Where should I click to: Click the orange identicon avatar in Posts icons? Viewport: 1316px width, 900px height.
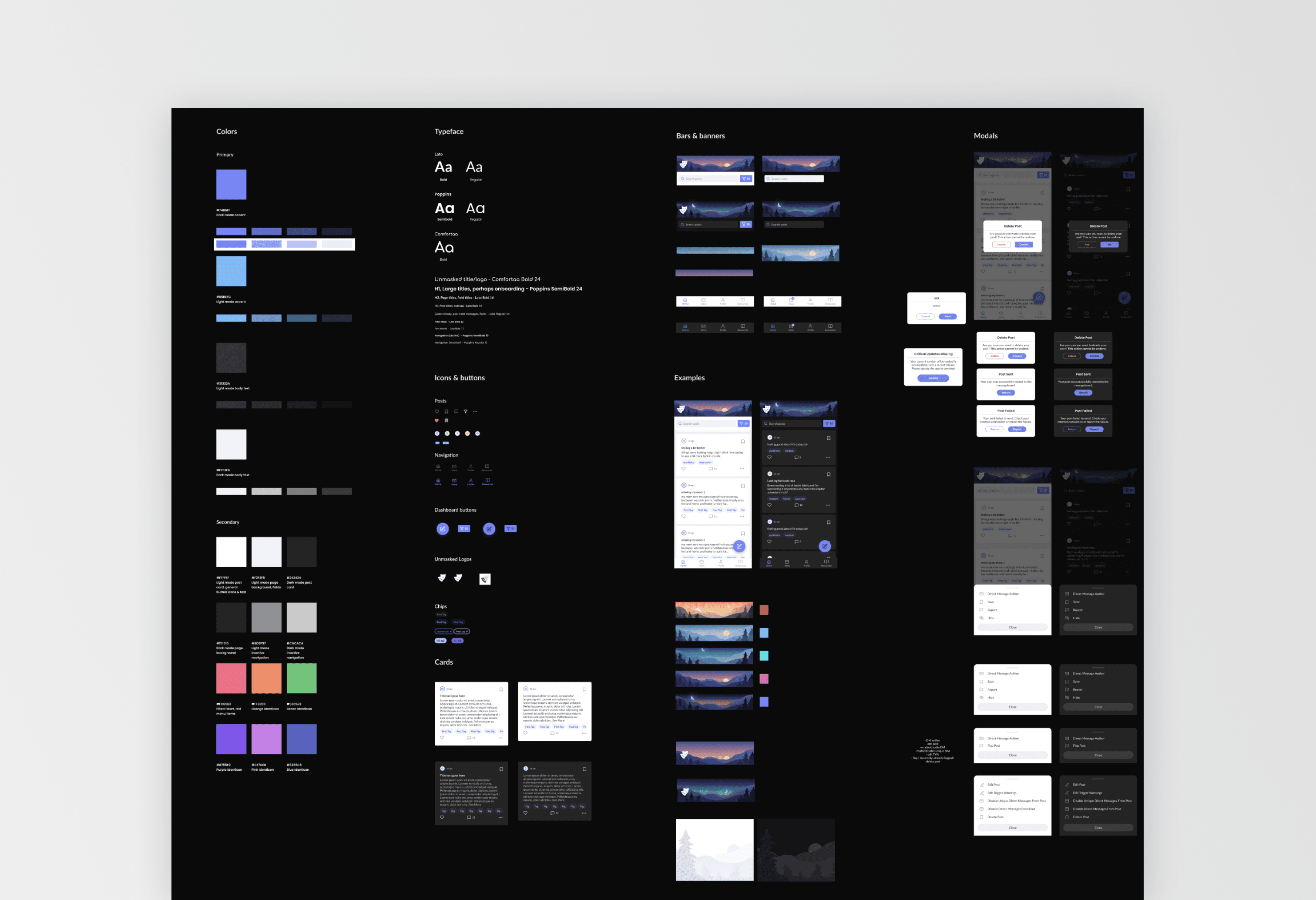[467, 433]
